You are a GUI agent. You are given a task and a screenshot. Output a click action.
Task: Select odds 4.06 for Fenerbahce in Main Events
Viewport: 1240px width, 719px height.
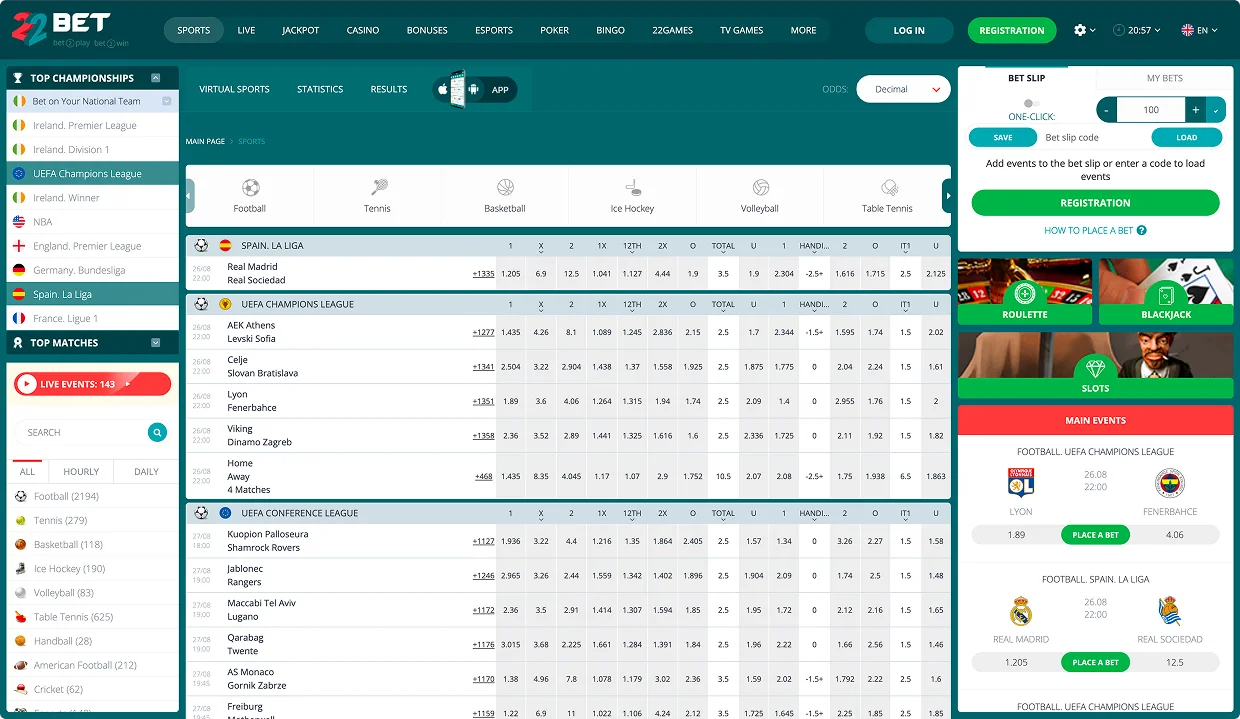(1175, 535)
